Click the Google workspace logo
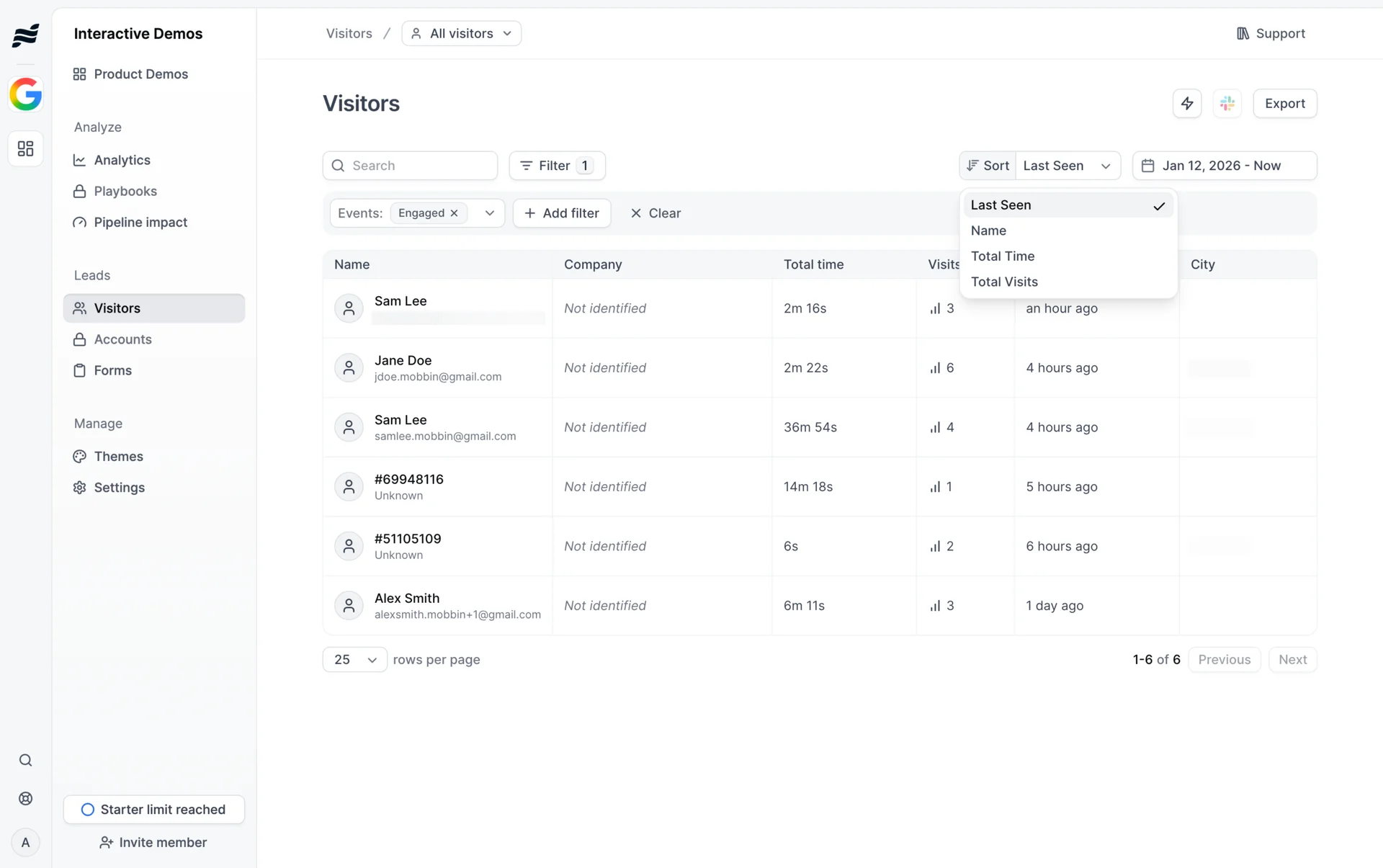 click(x=26, y=94)
